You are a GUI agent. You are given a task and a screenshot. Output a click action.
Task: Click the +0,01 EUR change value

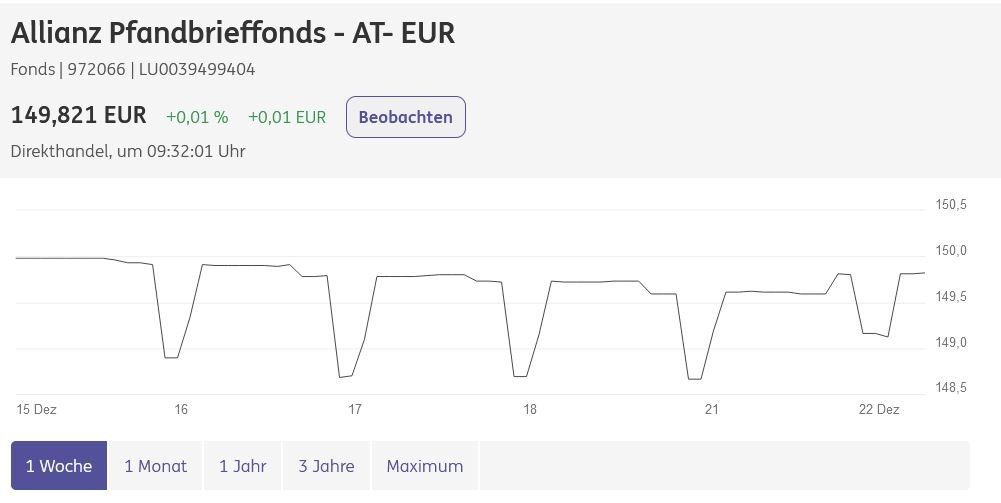coord(287,117)
